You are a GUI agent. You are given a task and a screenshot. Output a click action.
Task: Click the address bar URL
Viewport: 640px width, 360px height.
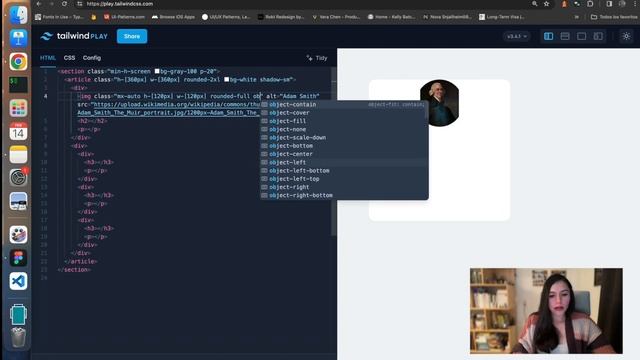[x=120, y=4]
